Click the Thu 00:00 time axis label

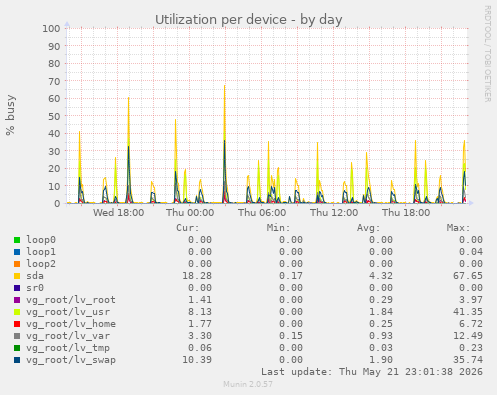click(190, 213)
